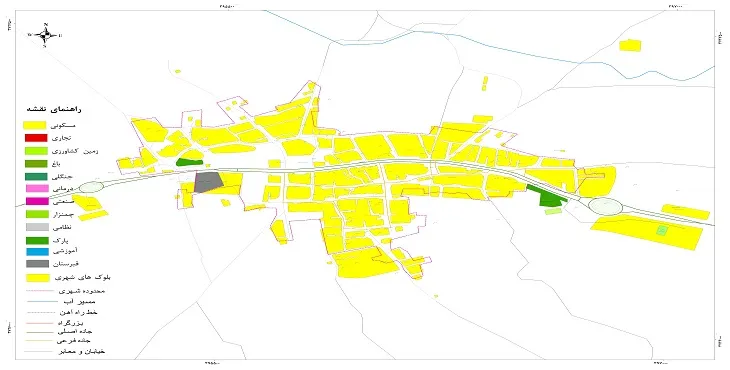
Task: Click the نظامی legend label
Action: coord(61,228)
